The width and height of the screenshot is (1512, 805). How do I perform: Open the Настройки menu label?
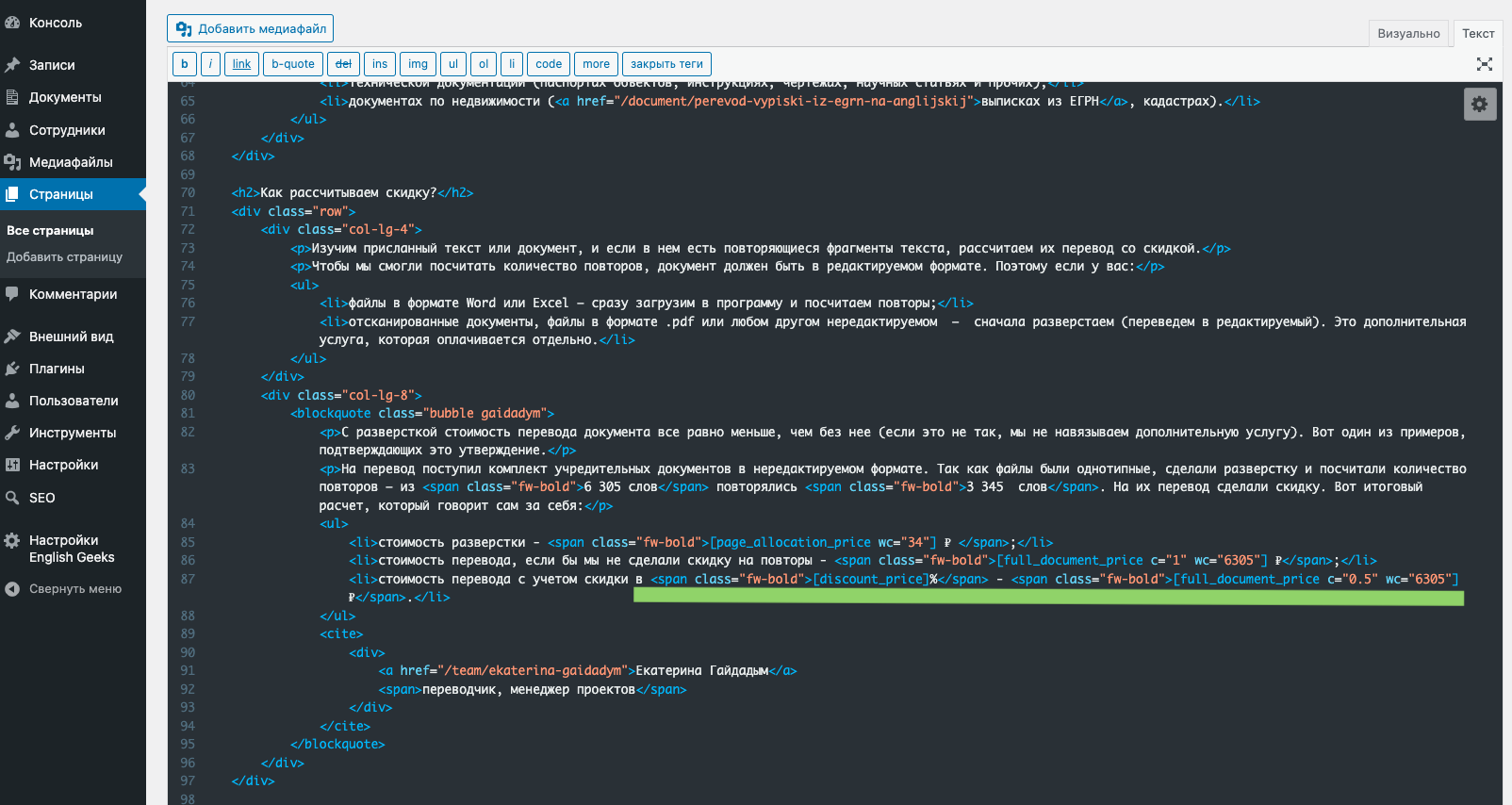click(x=63, y=465)
